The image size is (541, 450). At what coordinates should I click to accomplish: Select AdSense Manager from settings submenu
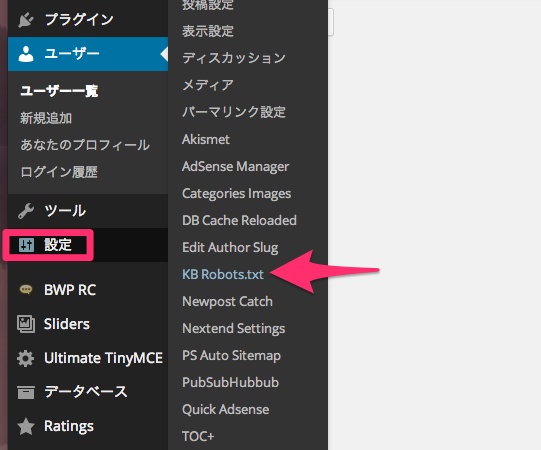[x=236, y=167]
